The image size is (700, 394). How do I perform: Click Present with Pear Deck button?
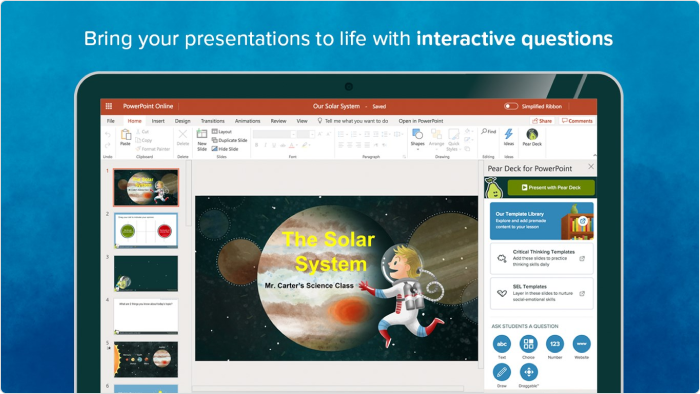[x=551, y=187]
